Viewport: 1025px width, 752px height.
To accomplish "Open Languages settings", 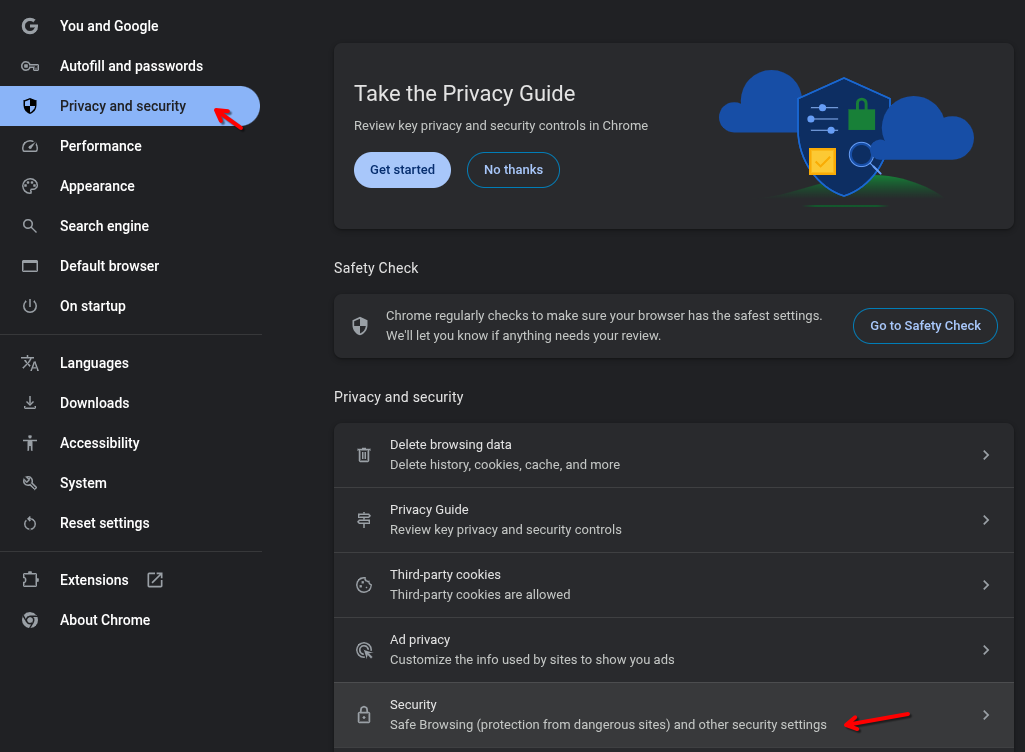I will tap(131, 363).
